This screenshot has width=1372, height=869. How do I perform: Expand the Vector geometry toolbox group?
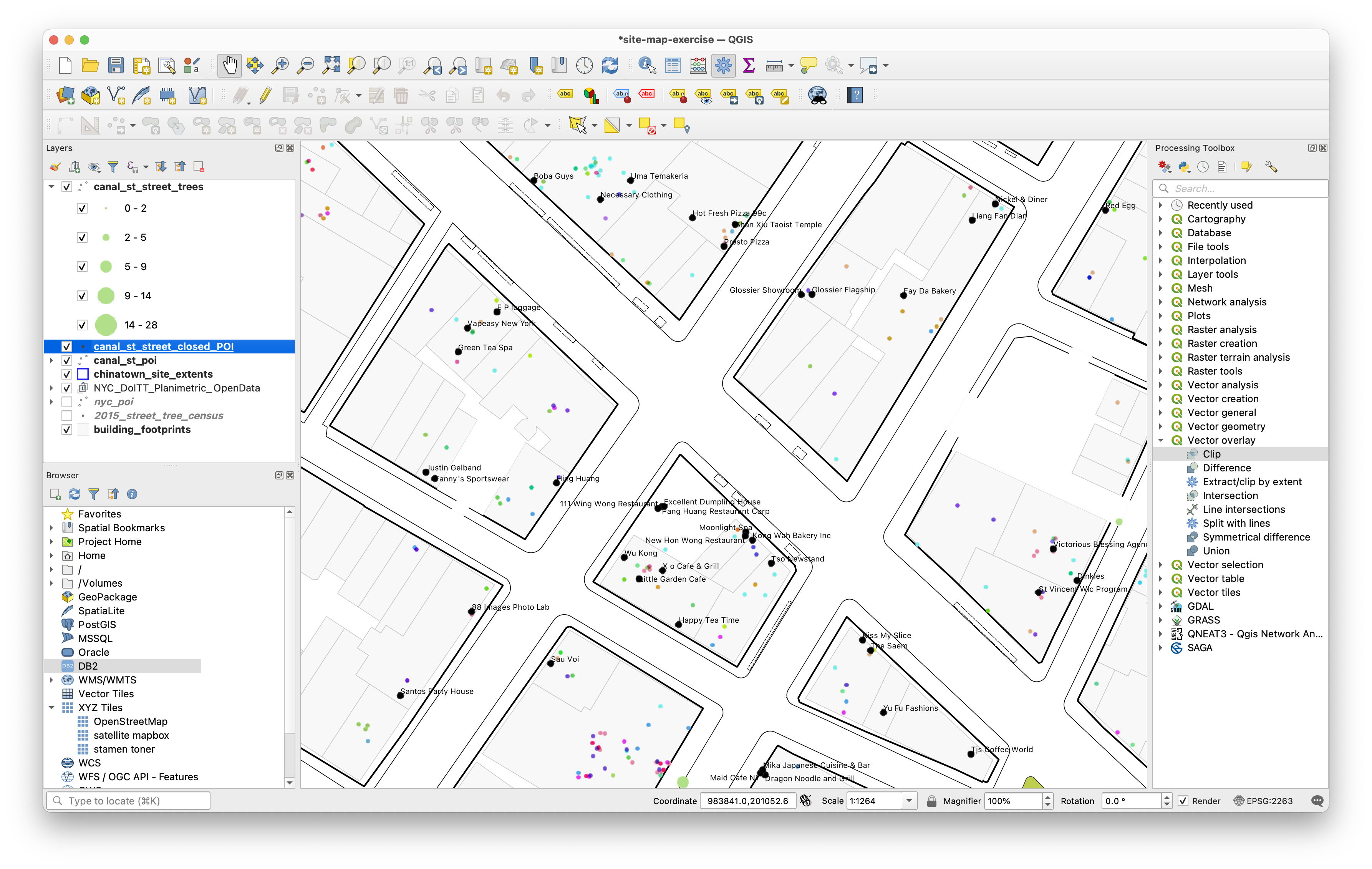coord(1161,427)
